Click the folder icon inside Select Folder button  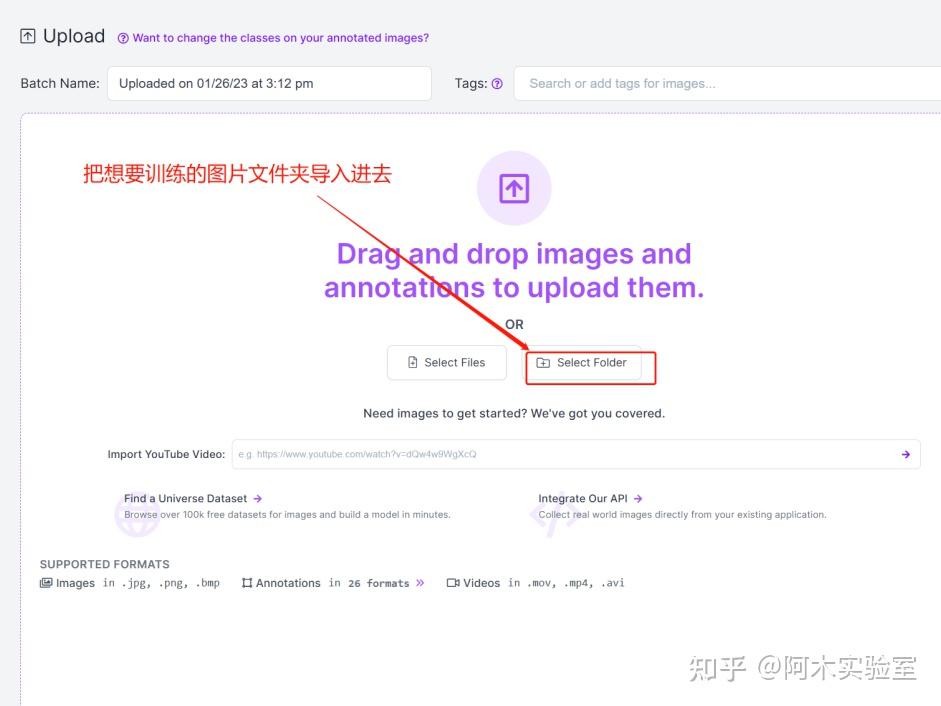point(542,364)
